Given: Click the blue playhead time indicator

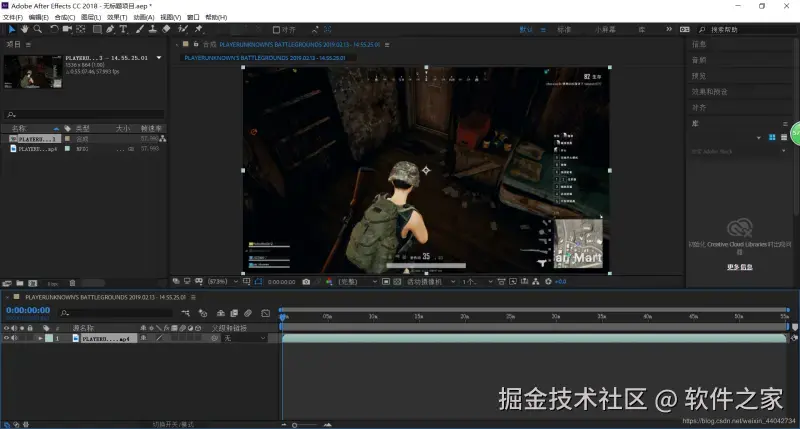Looking at the screenshot, I should [283, 317].
